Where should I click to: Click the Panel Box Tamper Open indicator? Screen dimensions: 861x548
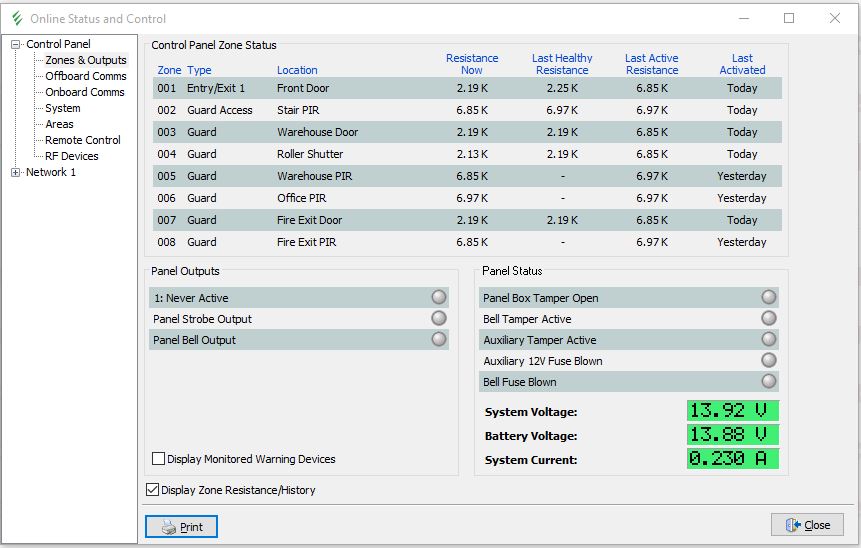(x=768, y=297)
